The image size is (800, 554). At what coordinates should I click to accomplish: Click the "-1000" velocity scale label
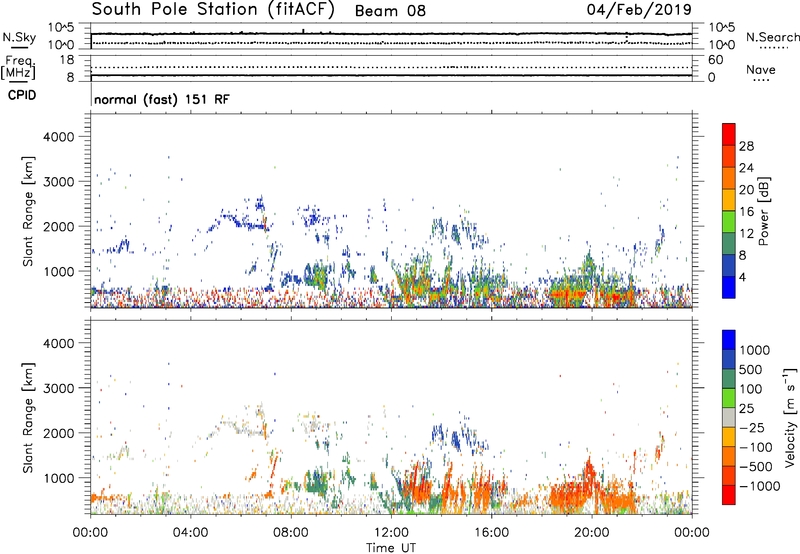(760, 486)
